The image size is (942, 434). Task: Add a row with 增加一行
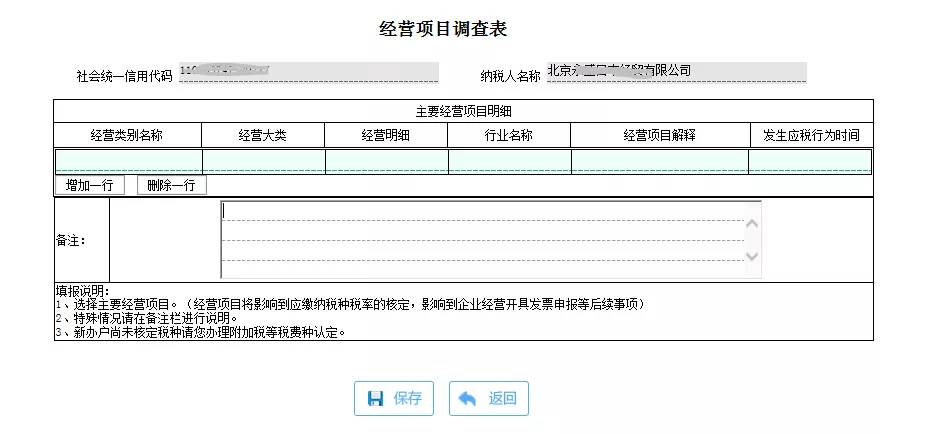90,185
